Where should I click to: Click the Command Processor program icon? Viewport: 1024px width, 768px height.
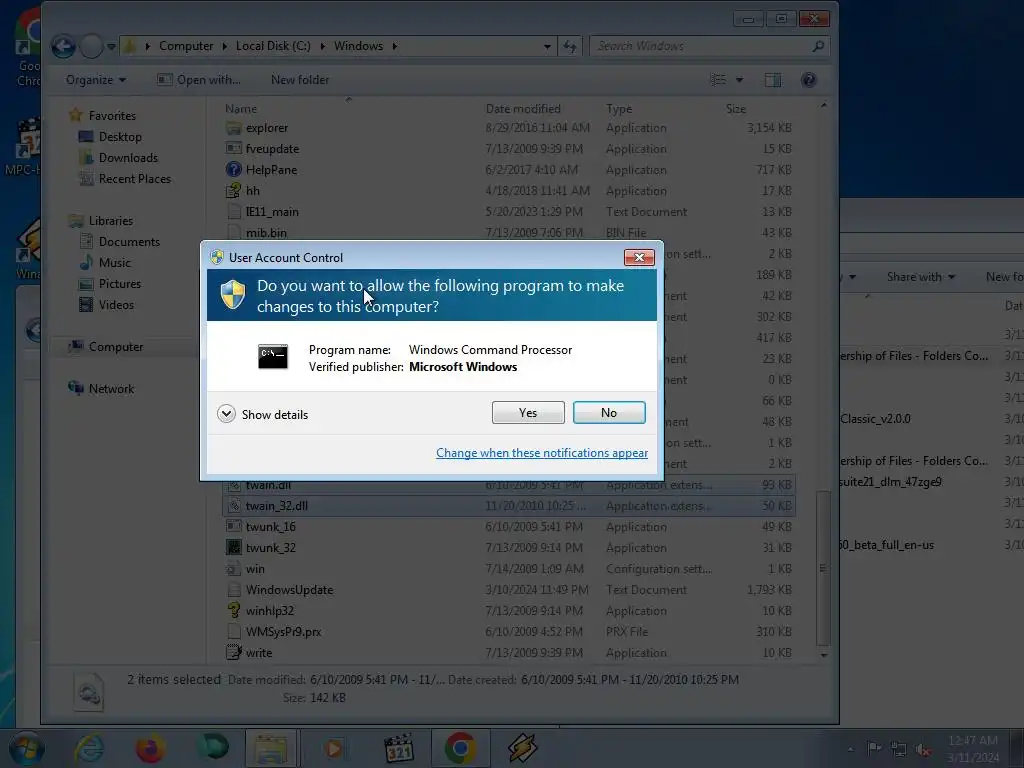[x=272, y=357]
